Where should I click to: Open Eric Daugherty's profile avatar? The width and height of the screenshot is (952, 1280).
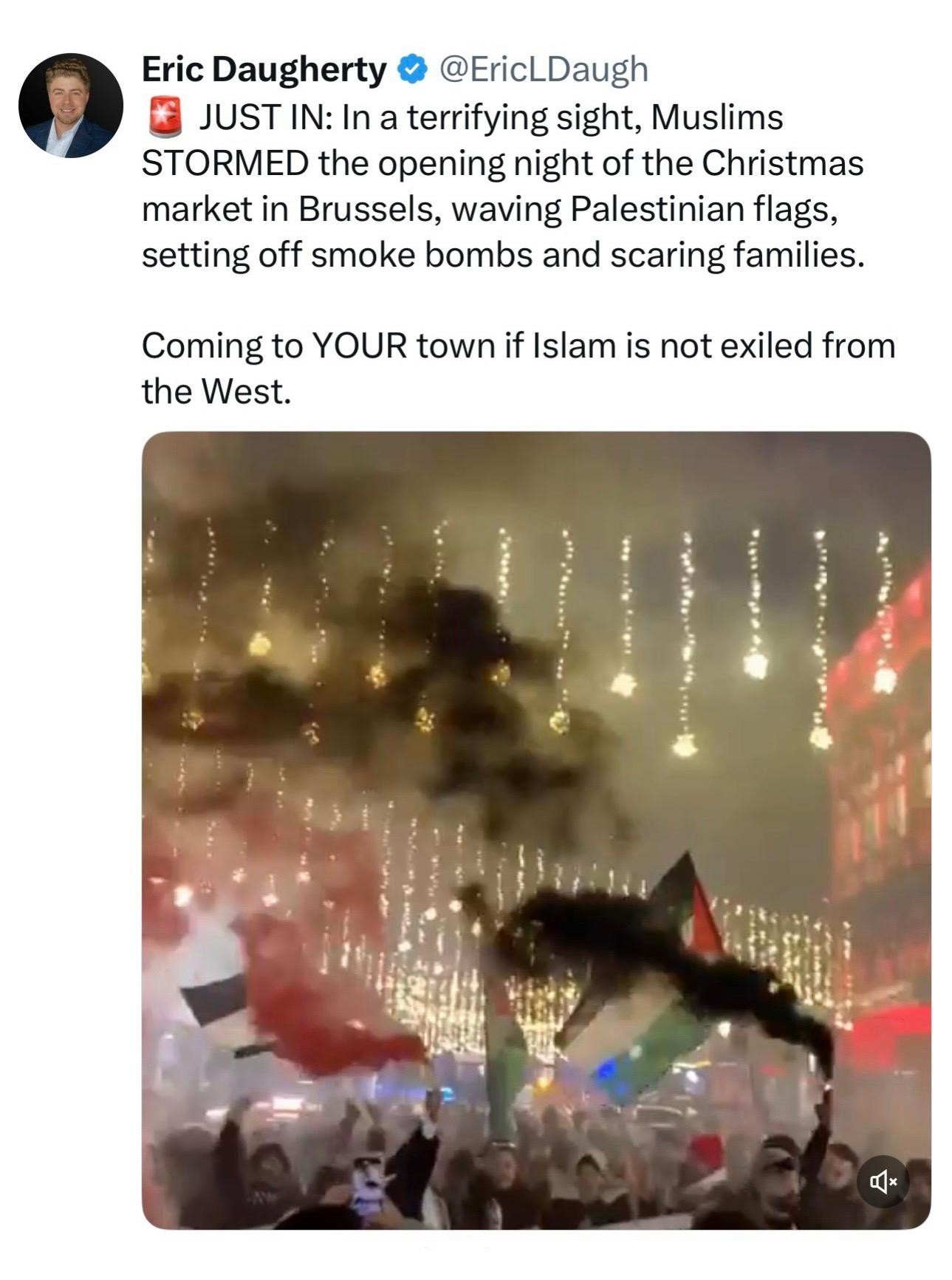point(71,106)
